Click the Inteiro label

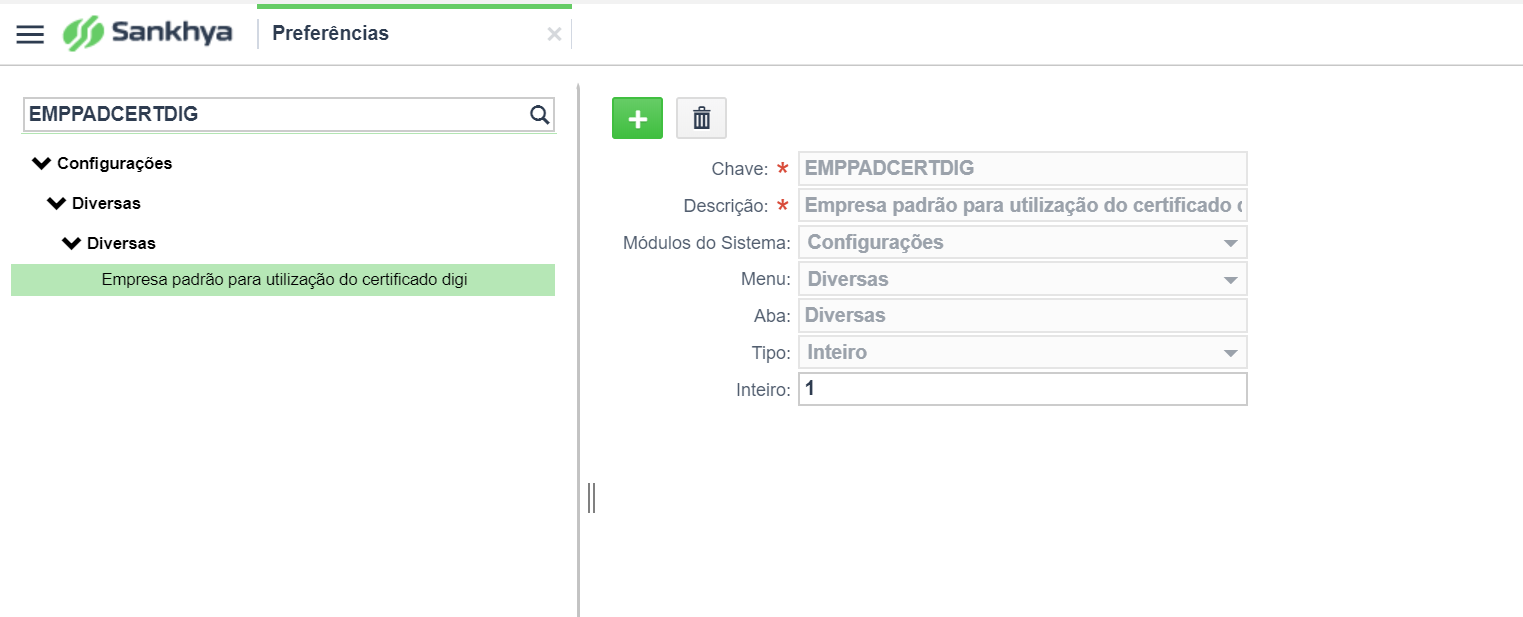[764, 390]
